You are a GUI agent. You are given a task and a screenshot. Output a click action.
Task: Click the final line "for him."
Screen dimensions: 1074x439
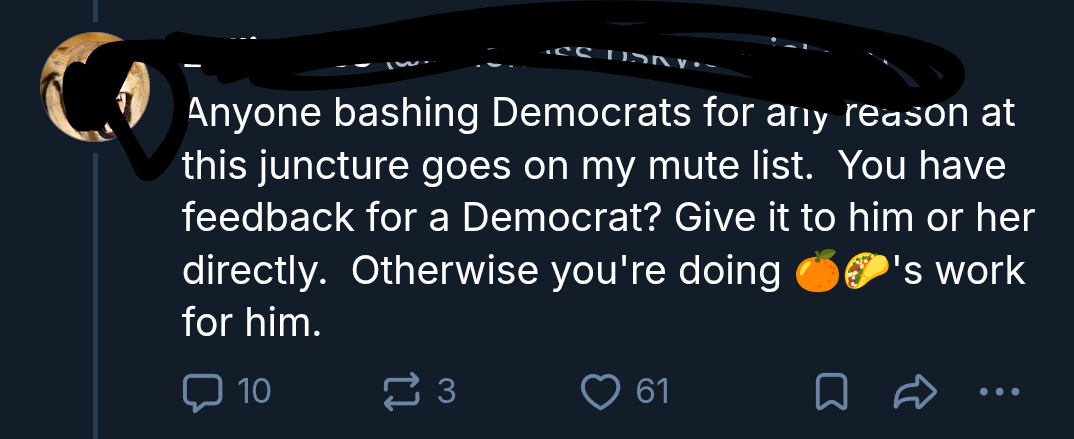click(253, 323)
